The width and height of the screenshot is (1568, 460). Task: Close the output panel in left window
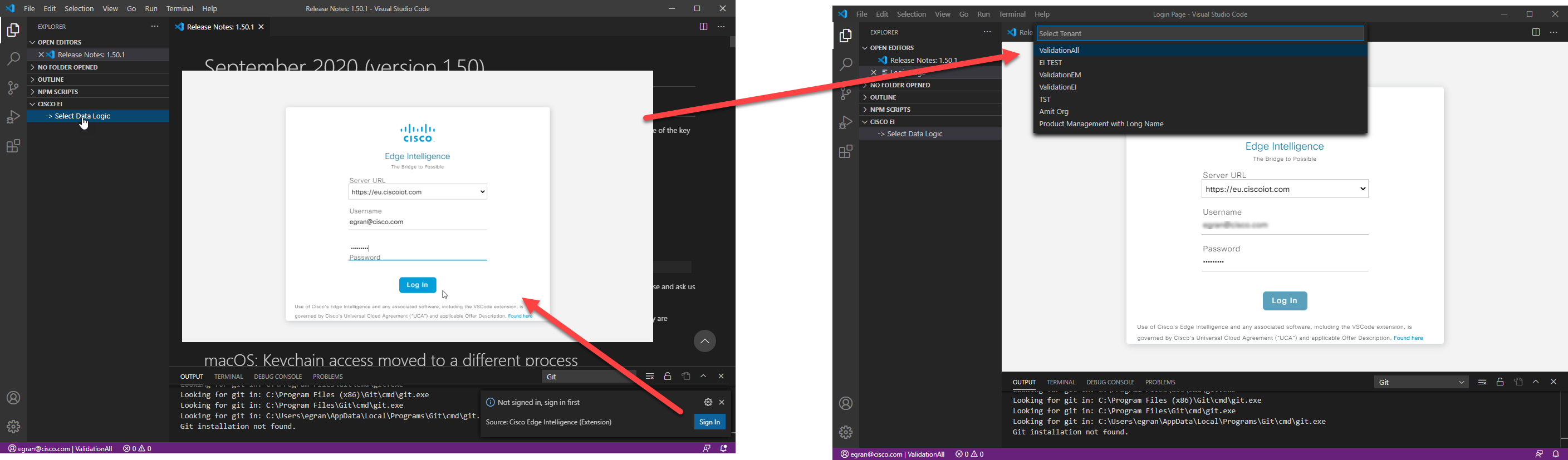coord(721,377)
